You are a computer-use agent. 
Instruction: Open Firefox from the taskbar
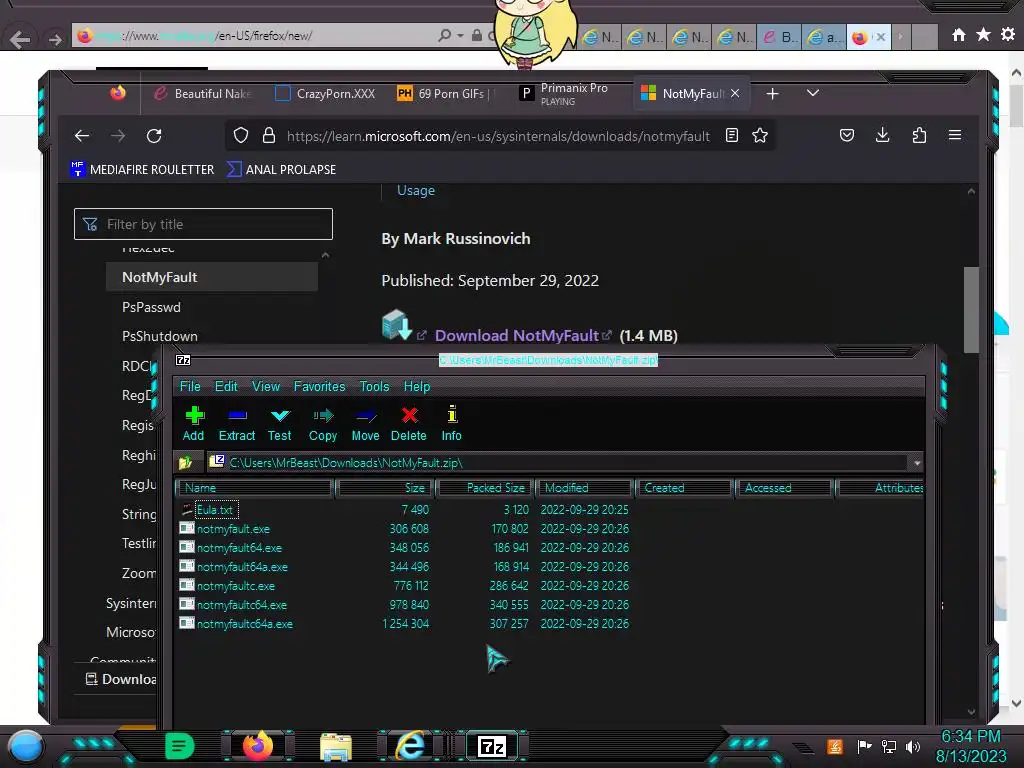[x=257, y=746]
